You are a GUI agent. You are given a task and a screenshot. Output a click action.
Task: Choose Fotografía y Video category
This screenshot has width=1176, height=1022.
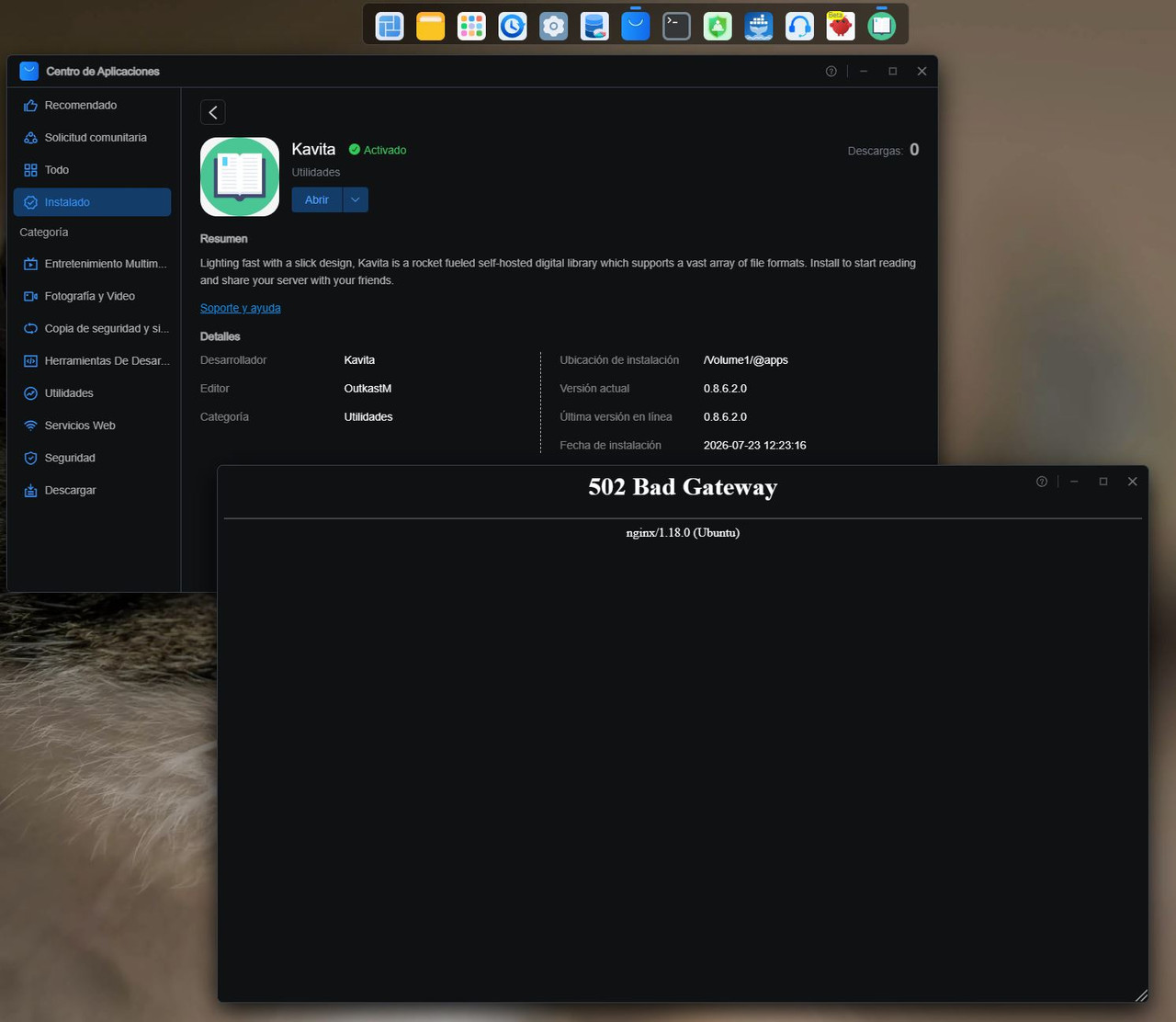(x=92, y=296)
